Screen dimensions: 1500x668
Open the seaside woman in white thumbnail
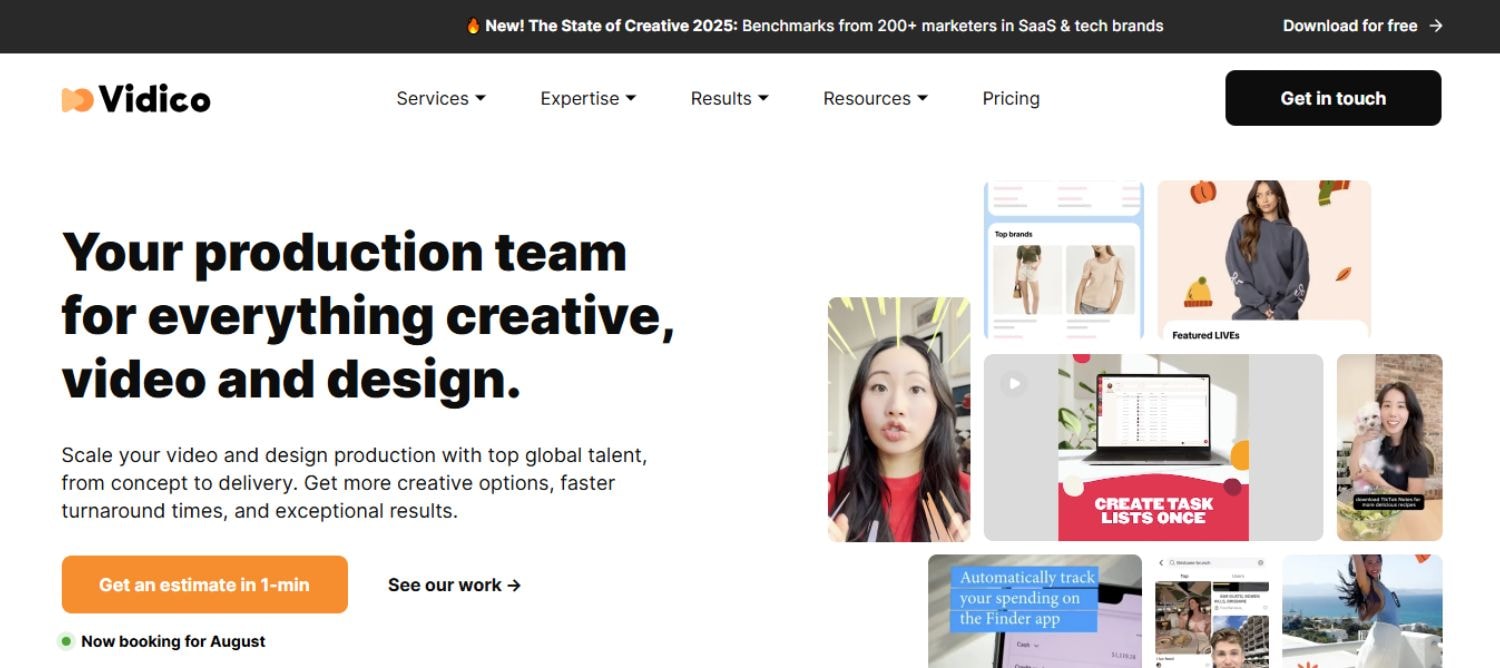coord(1362,611)
